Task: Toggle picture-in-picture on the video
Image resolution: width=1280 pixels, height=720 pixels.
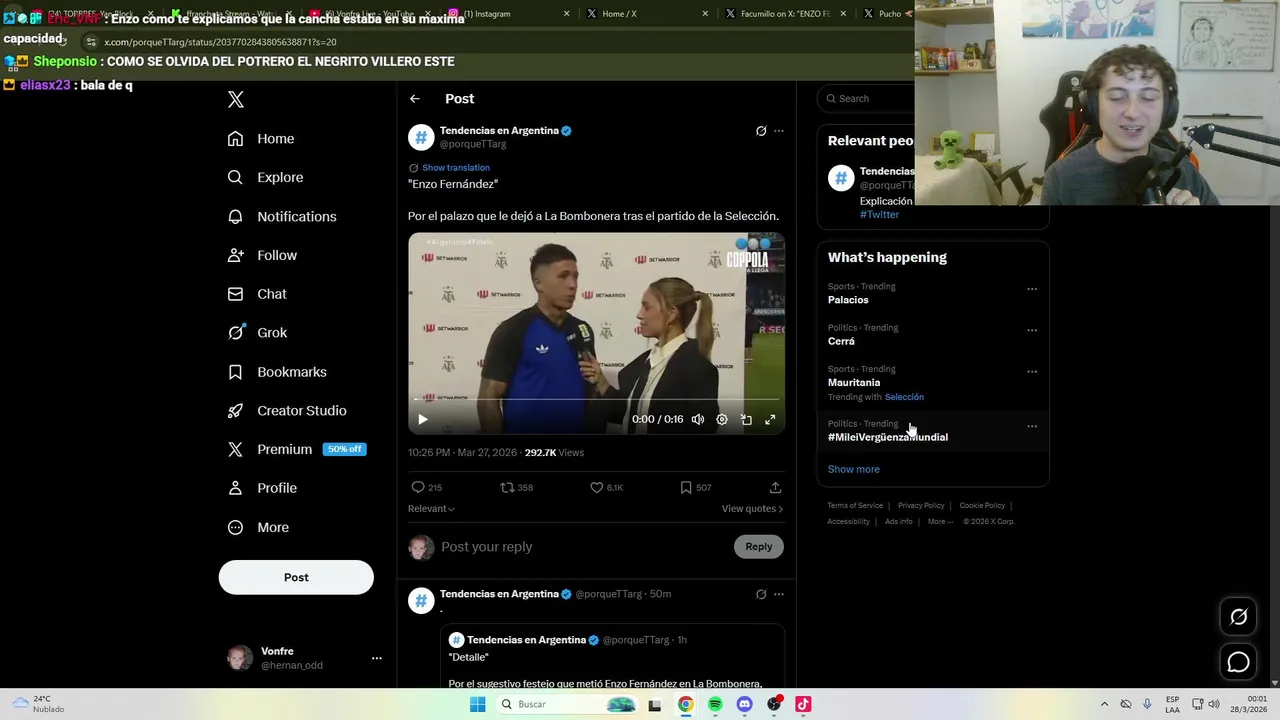Action: pyautogui.click(x=746, y=419)
